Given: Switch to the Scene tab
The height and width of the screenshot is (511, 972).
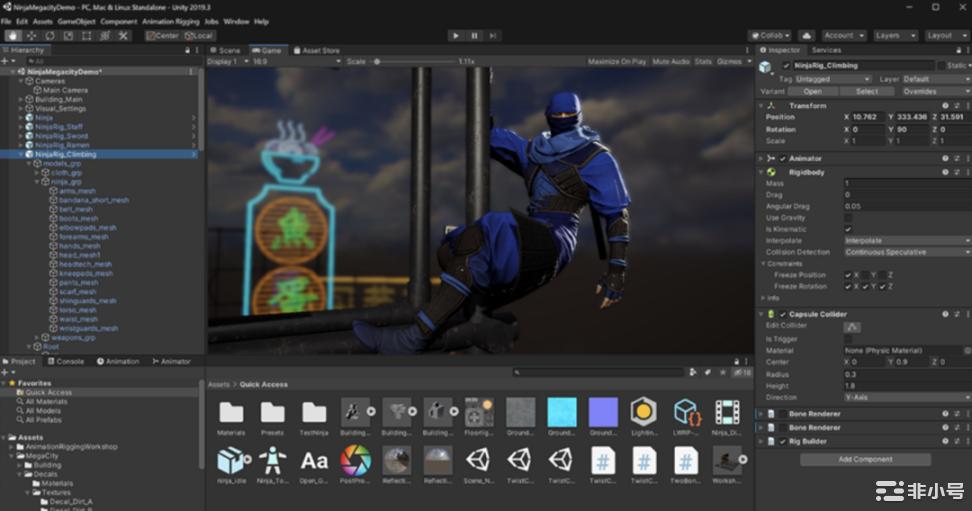Looking at the screenshot, I should 227,50.
